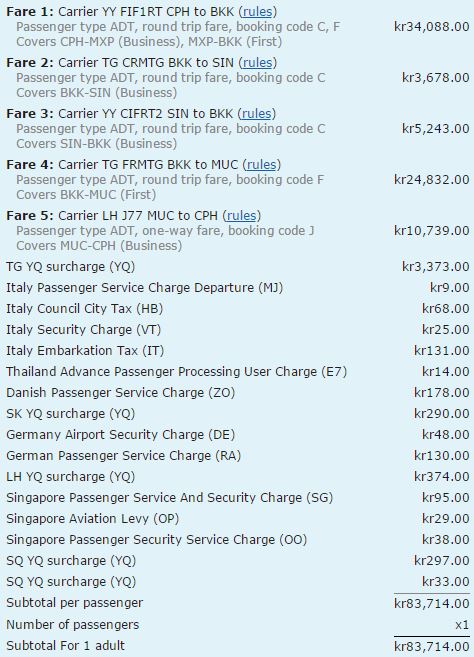Click Italy Embarkation Tax (IT) row

(x=238, y=351)
